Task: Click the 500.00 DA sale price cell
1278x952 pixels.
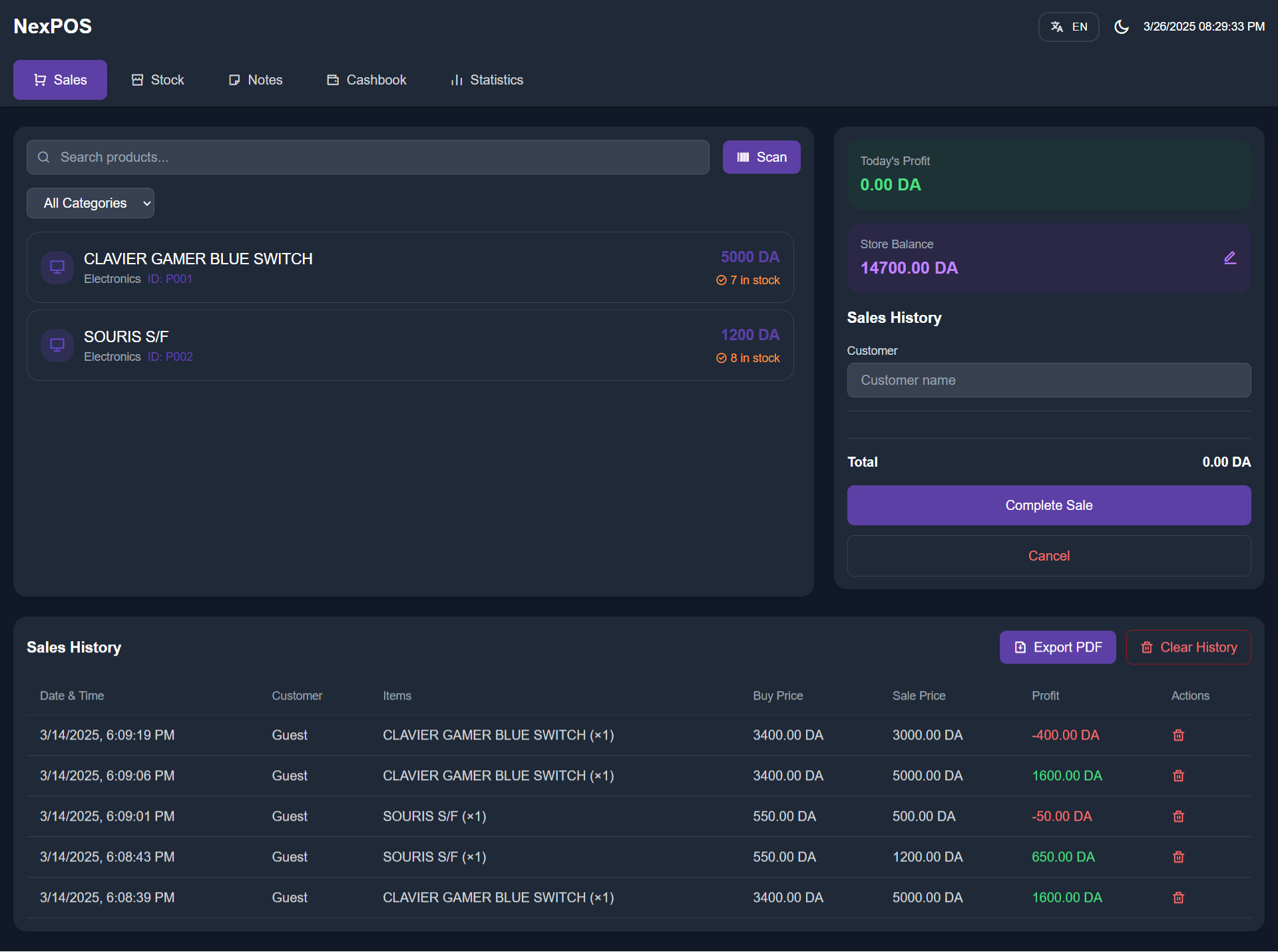Action: pyautogui.click(x=924, y=816)
